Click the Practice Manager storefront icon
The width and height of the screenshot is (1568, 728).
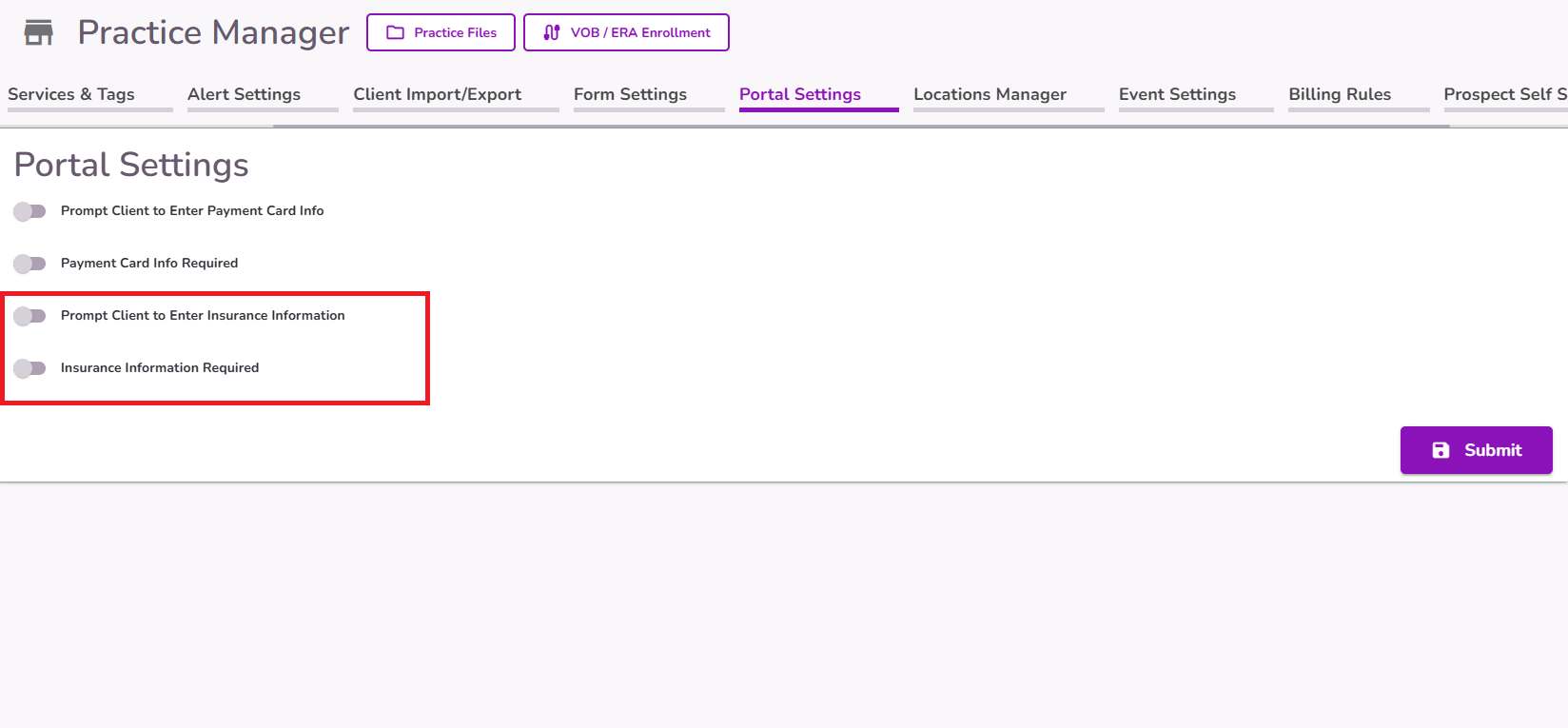pyautogui.click(x=39, y=32)
